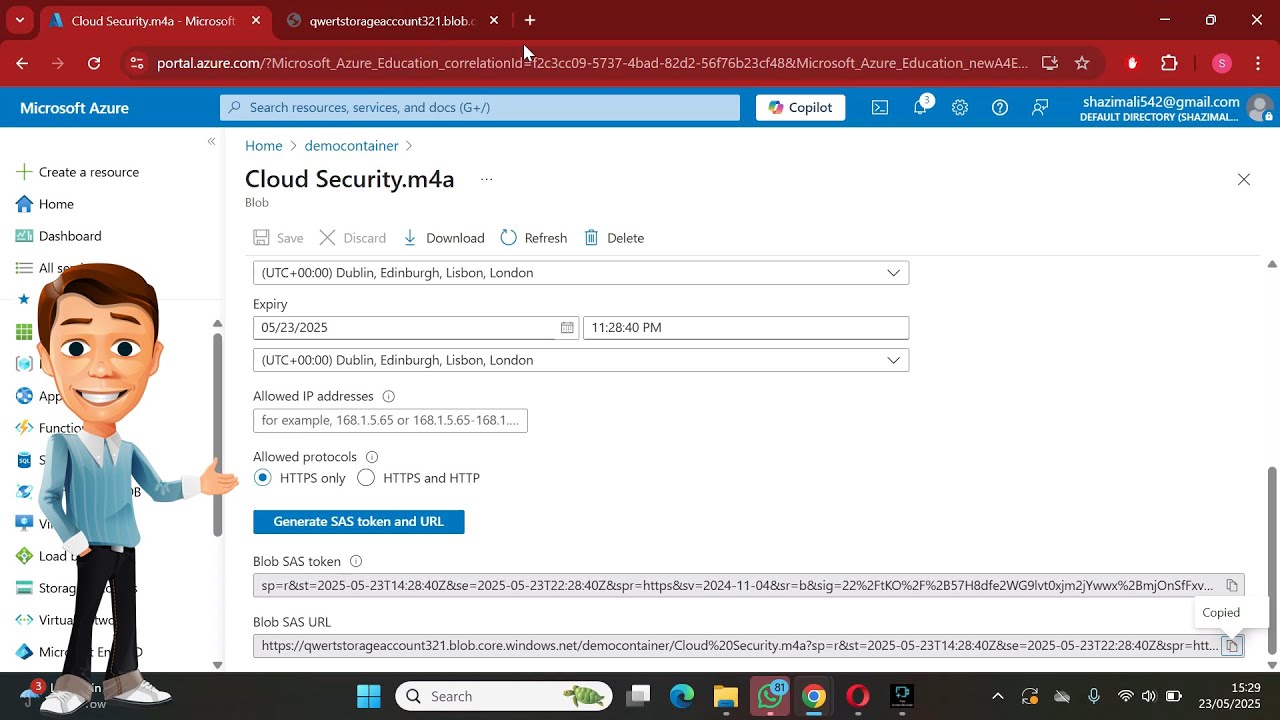Select HTTPS and HTTP protocol
The width and height of the screenshot is (1280, 720).
[366, 478]
